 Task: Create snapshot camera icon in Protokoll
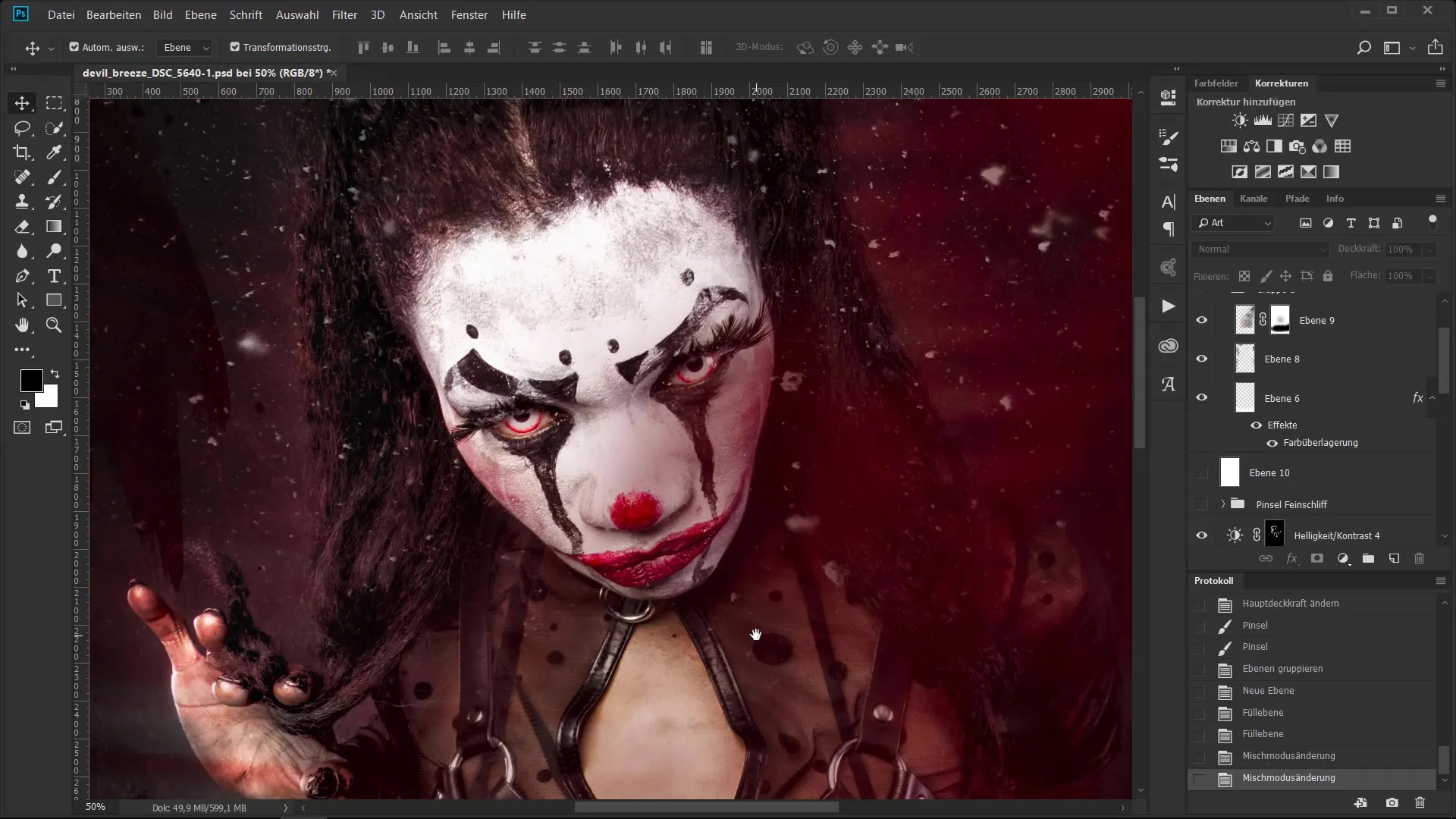click(x=1392, y=802)
